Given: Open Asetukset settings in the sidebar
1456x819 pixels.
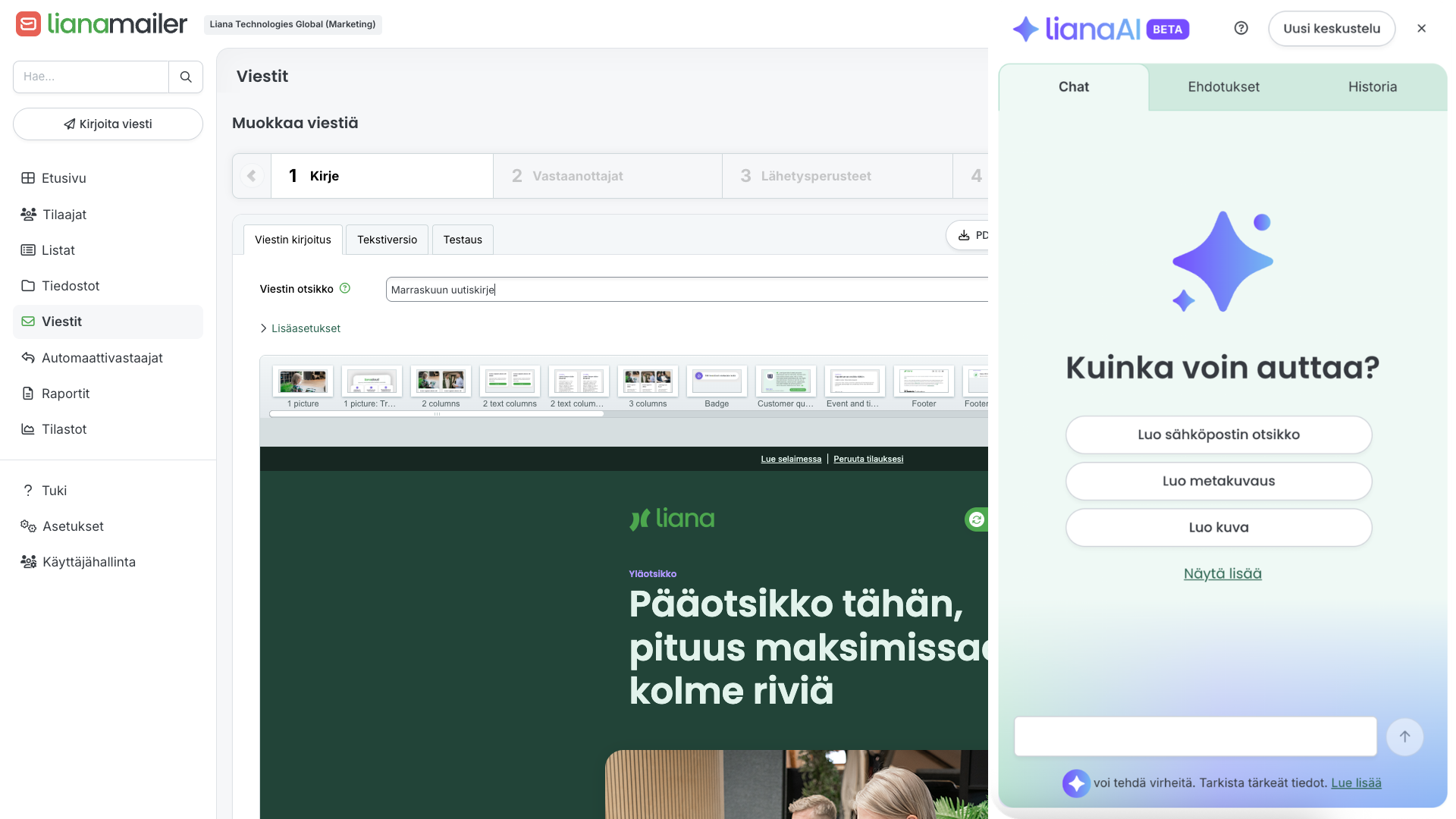Looking at the screenshot, I should (73, 526).
